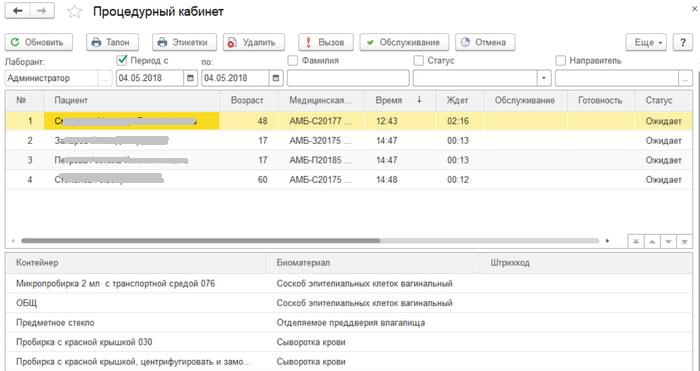Open calendar for start date 04.05.2018
This screenshot has width=700, height=371.
pyautogui.click(x=190, y=78)
